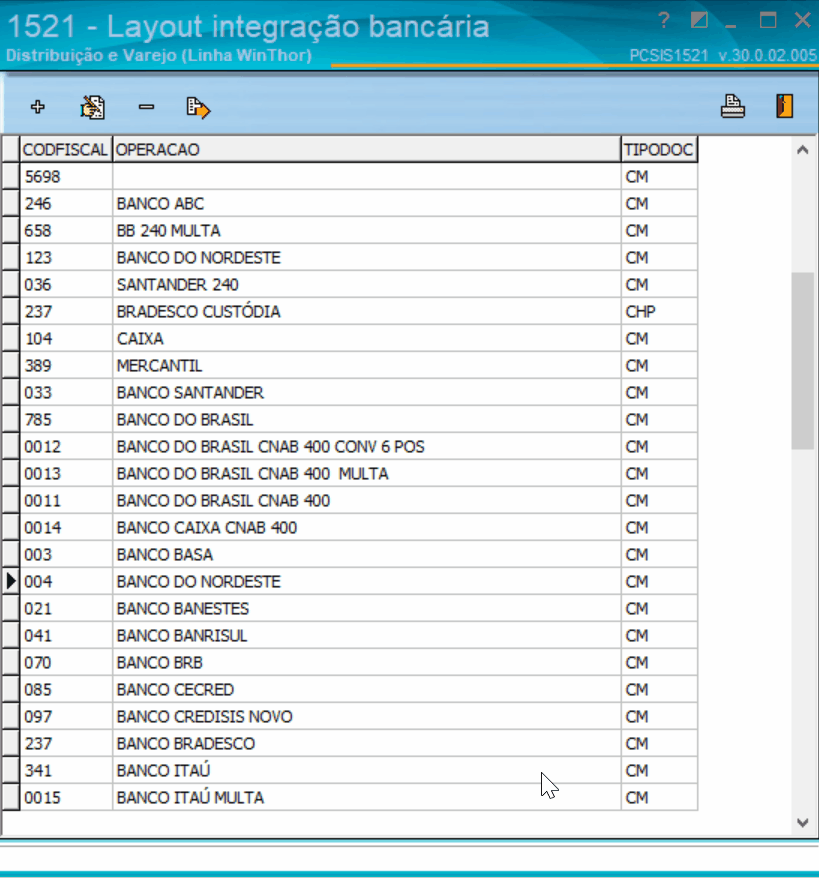
Task: Click the printer icon
Action: pos(732,106)
